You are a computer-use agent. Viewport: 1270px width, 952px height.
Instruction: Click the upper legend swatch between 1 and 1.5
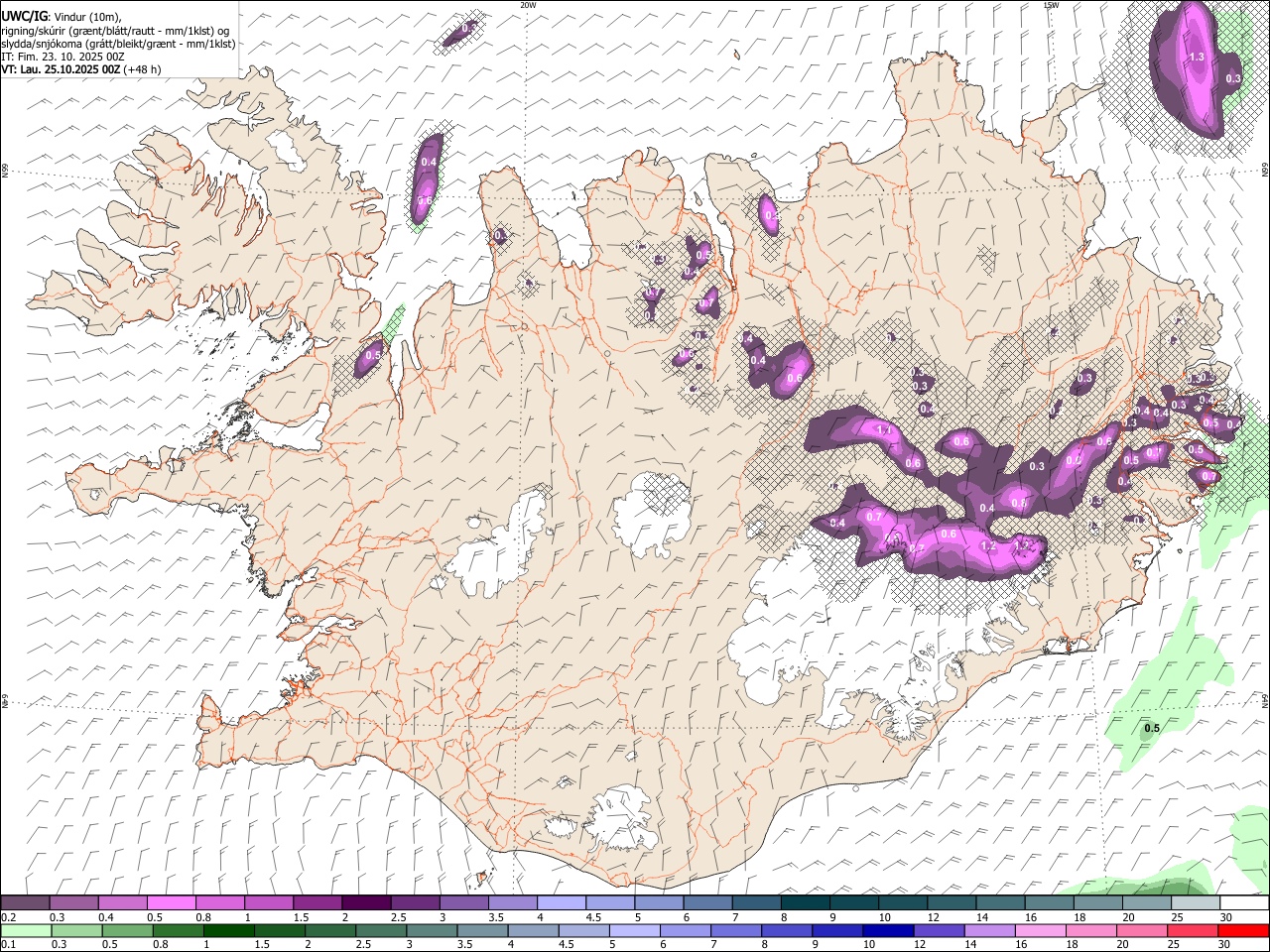pos(268,903)
